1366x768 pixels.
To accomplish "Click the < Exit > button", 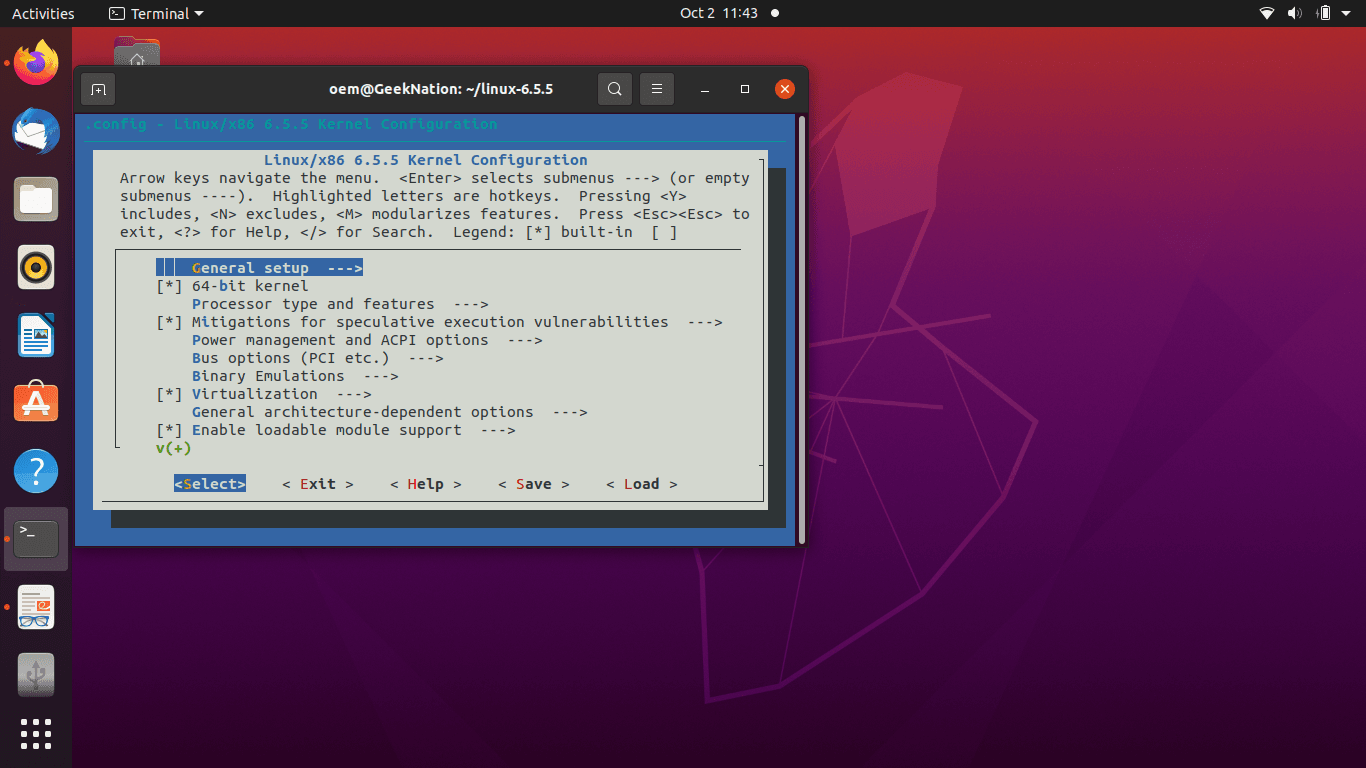I will coord(318,484).
